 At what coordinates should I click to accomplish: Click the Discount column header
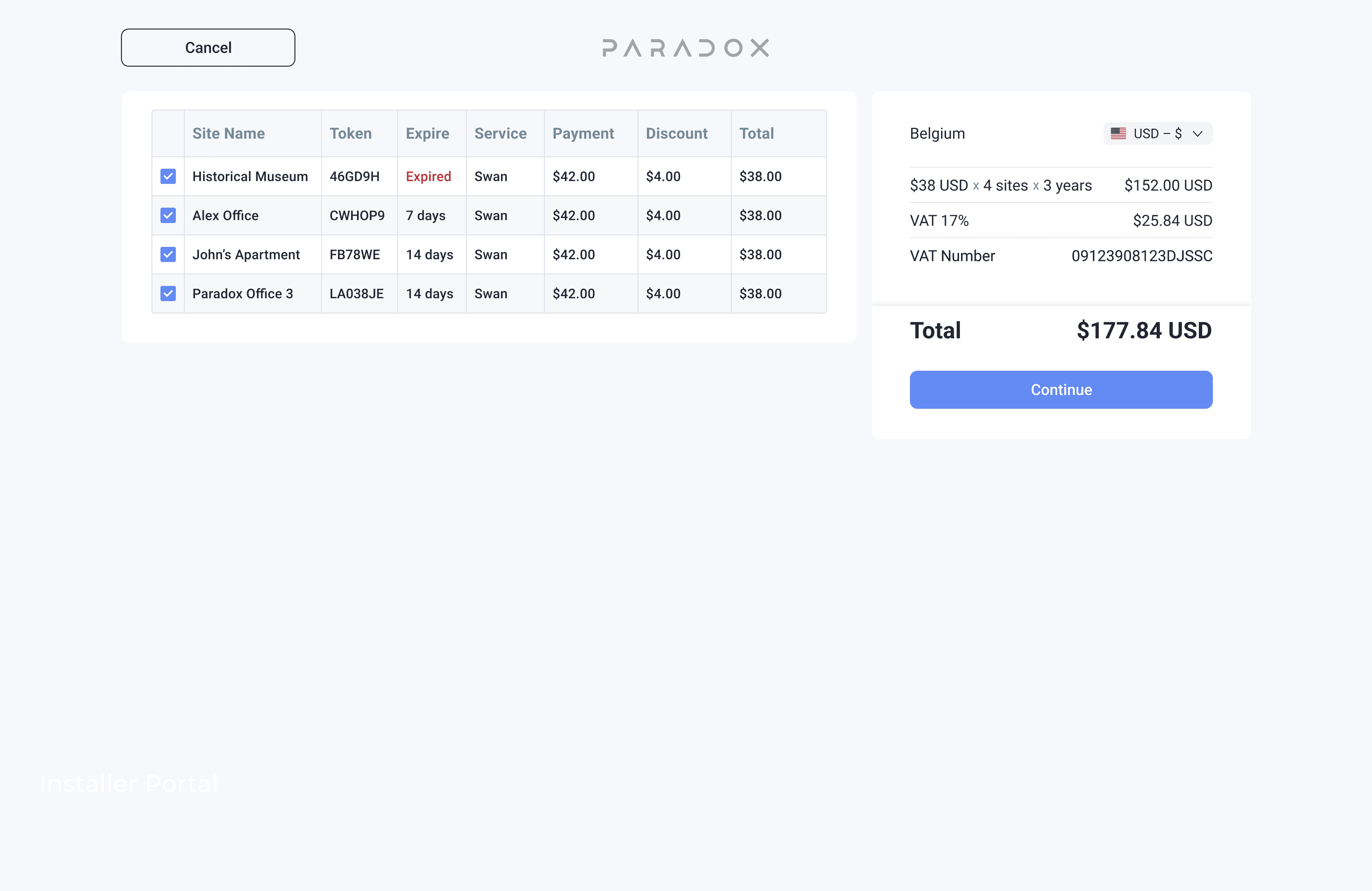click(676, 134)
